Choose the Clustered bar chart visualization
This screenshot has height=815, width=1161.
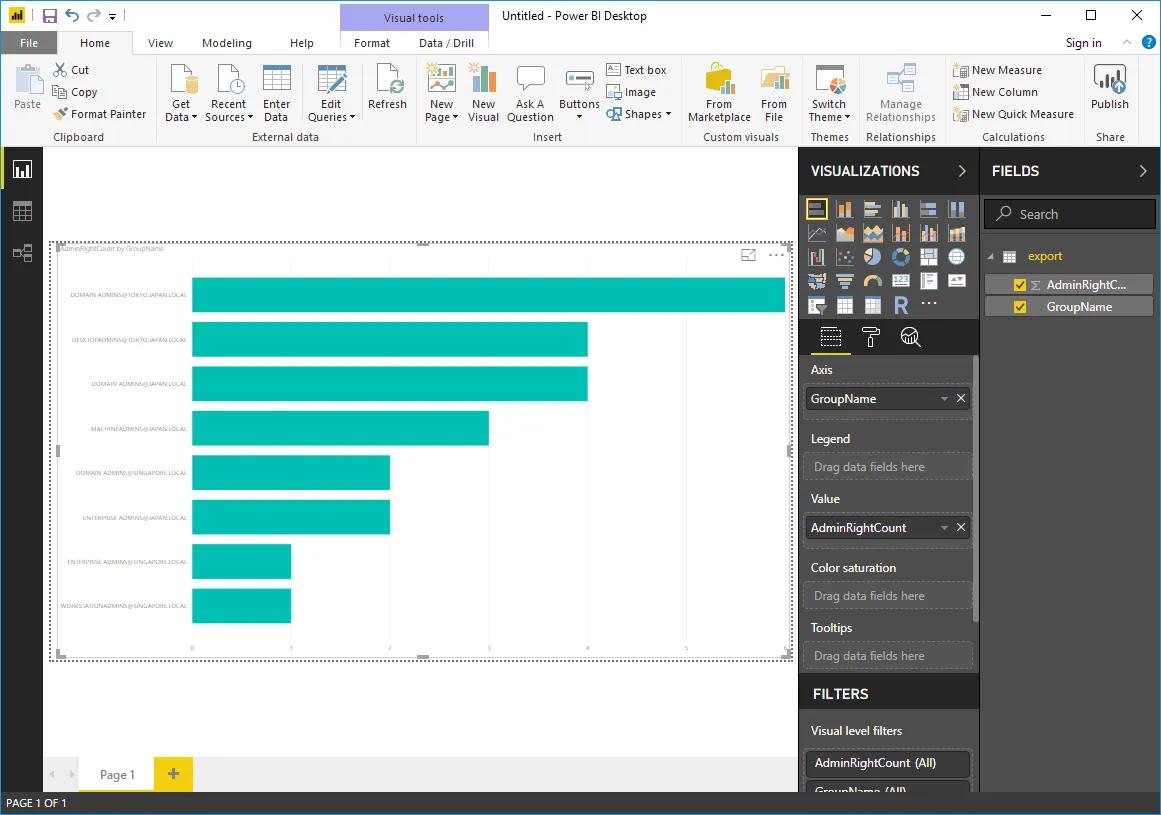(872, 209)
